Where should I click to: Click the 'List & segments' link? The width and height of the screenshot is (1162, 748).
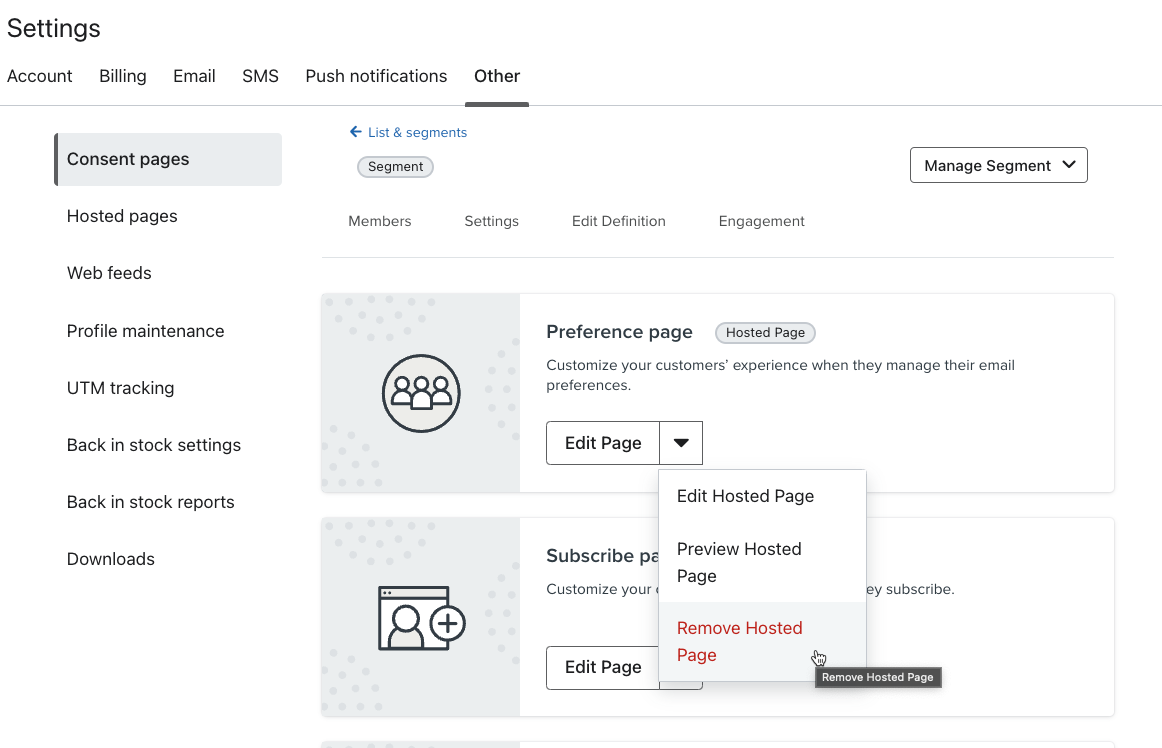[x=415, y=132]
